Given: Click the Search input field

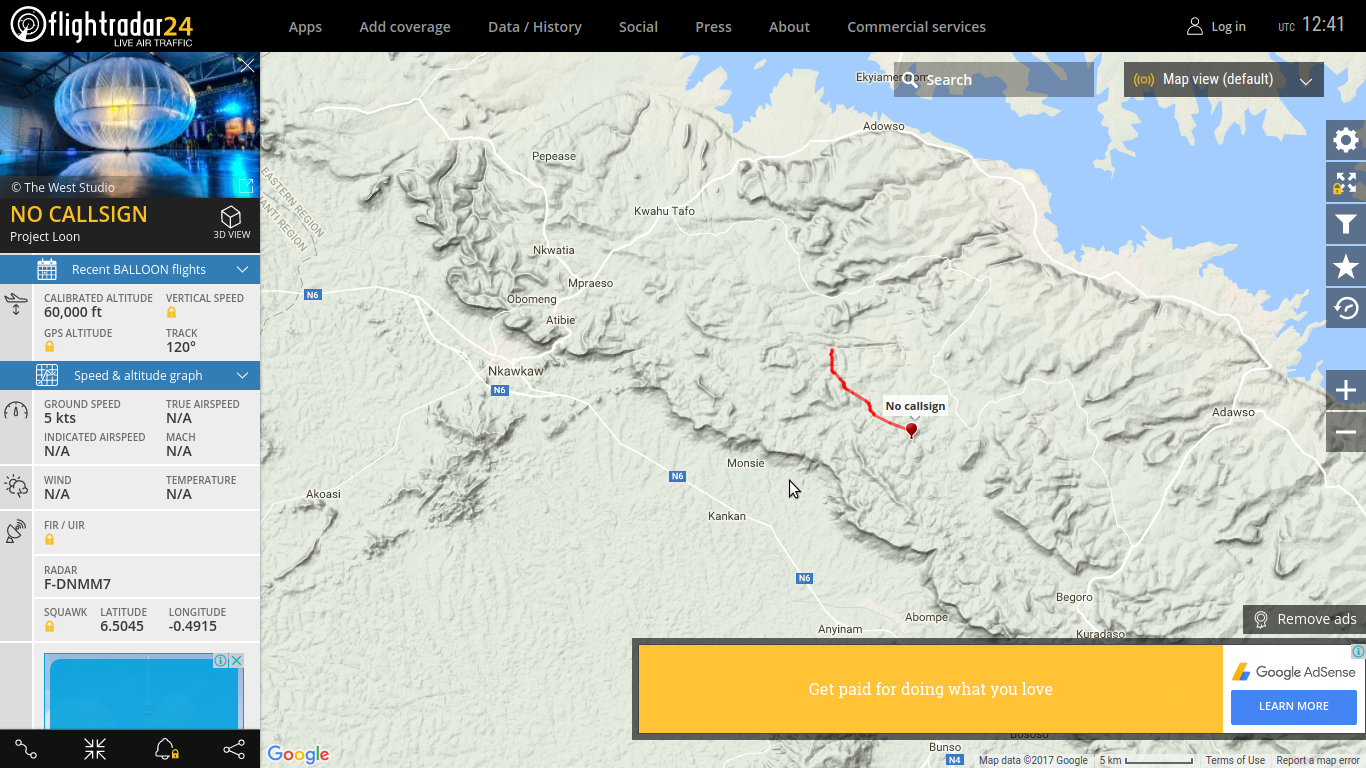Looking at the screenshot, I should click(x=994, y=80).
